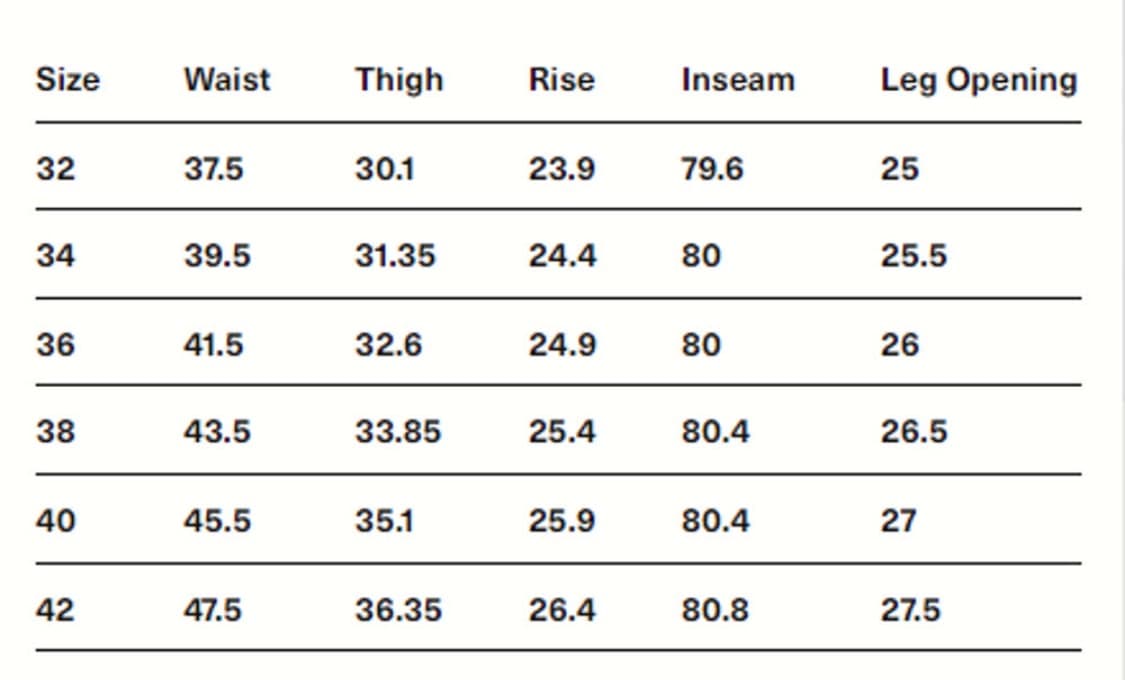
Task: Click the Leg Opening column header
Action: 978,80
